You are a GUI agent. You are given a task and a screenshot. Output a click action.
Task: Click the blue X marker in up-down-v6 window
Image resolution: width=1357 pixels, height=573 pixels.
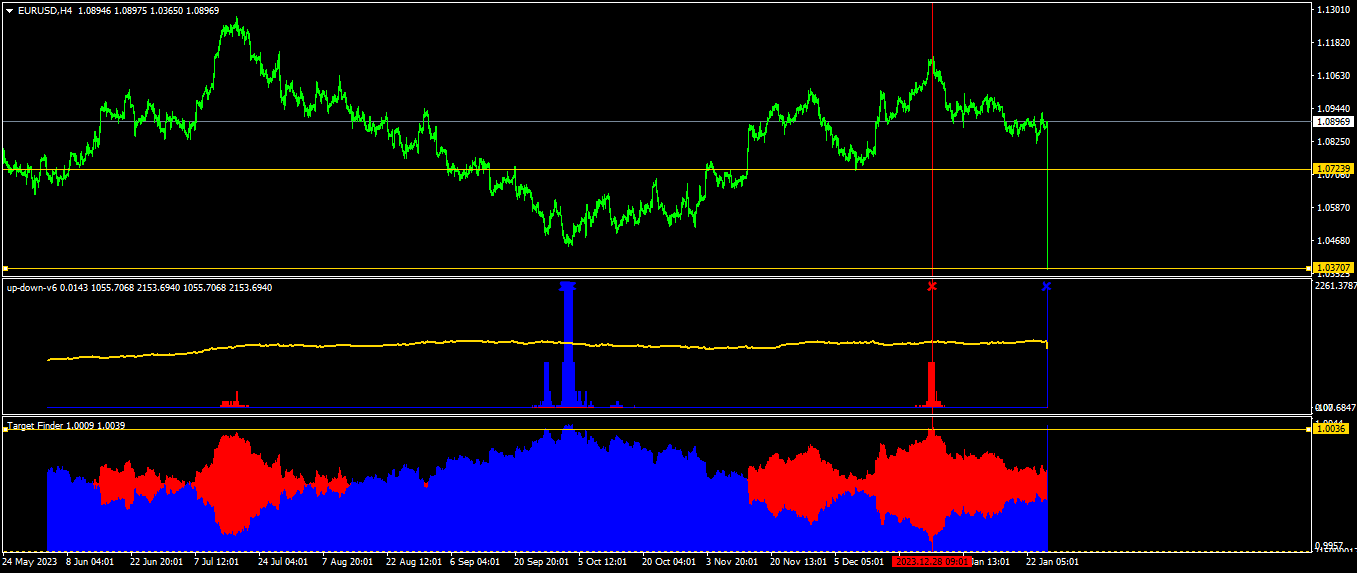click(x=1046, y=287)
